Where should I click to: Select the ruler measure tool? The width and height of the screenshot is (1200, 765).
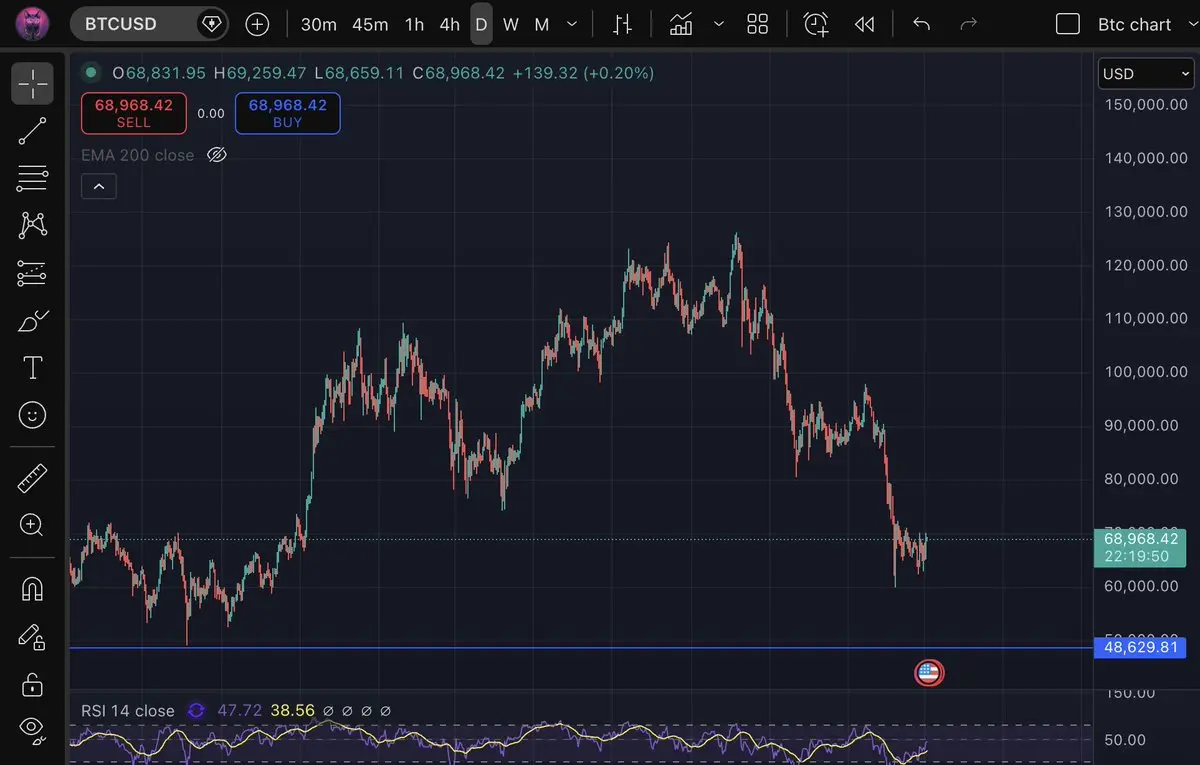point(32,478)
